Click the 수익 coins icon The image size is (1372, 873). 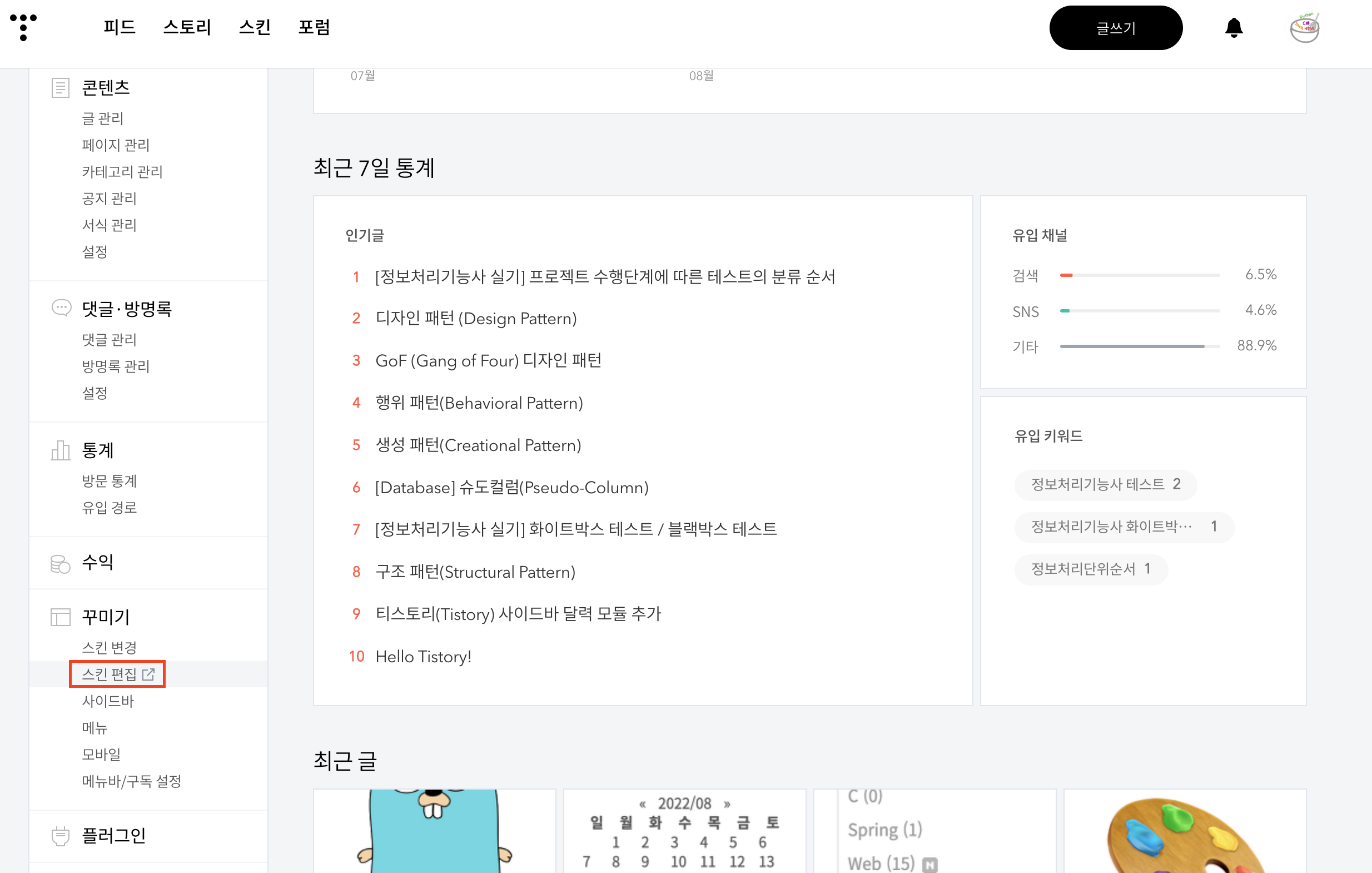coord(61,563)
